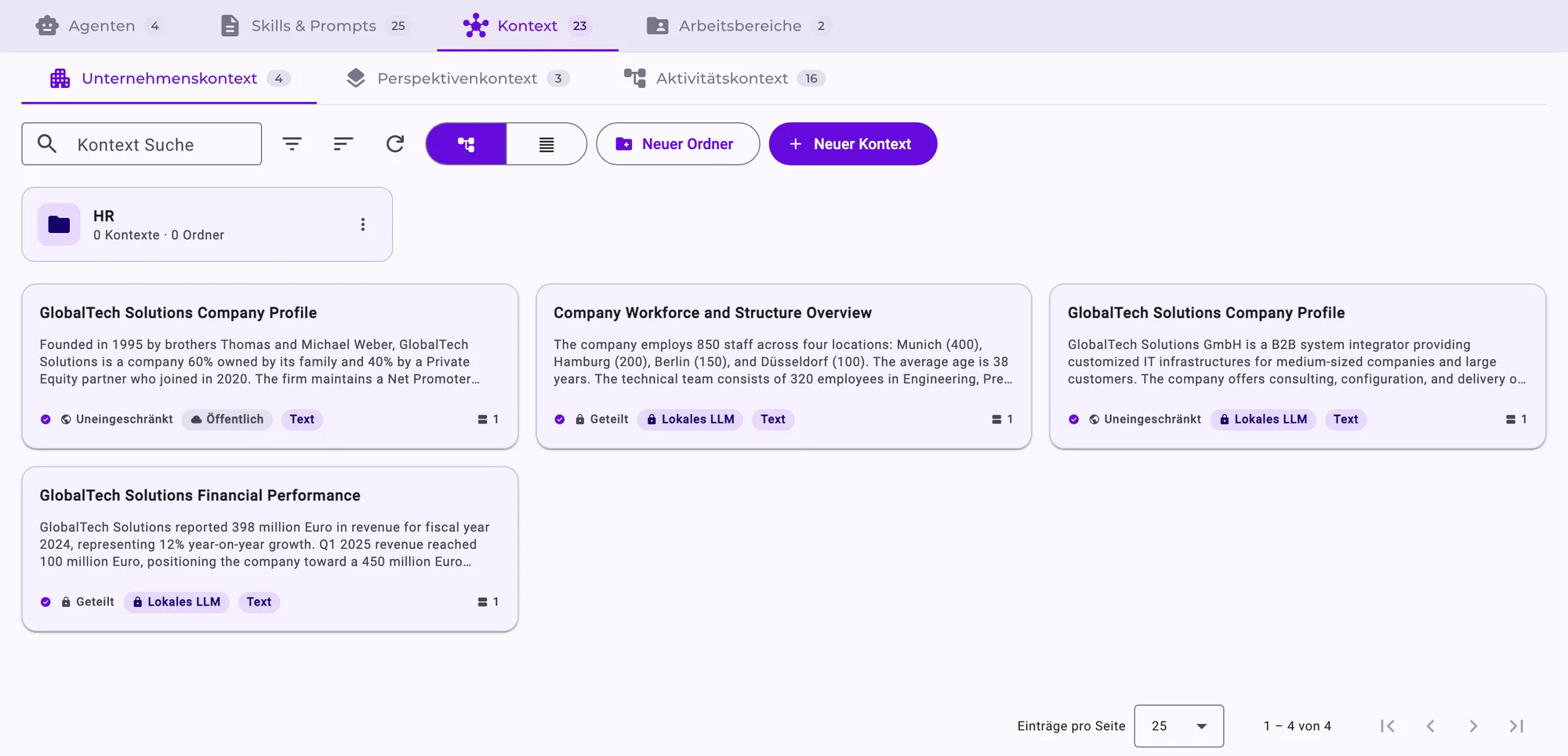Click version count icon on Workforce card

pyautogui.click(x=996, y=420)
